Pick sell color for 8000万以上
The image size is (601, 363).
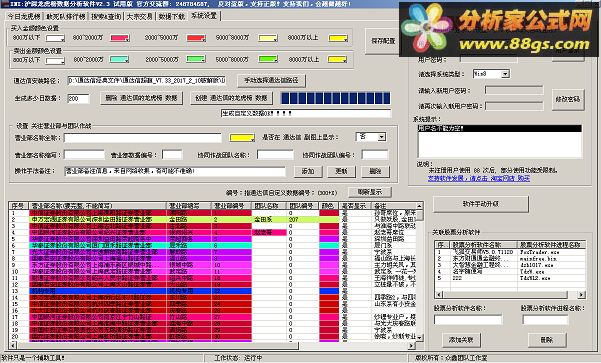pyautogui.click(x=337, y=59)
